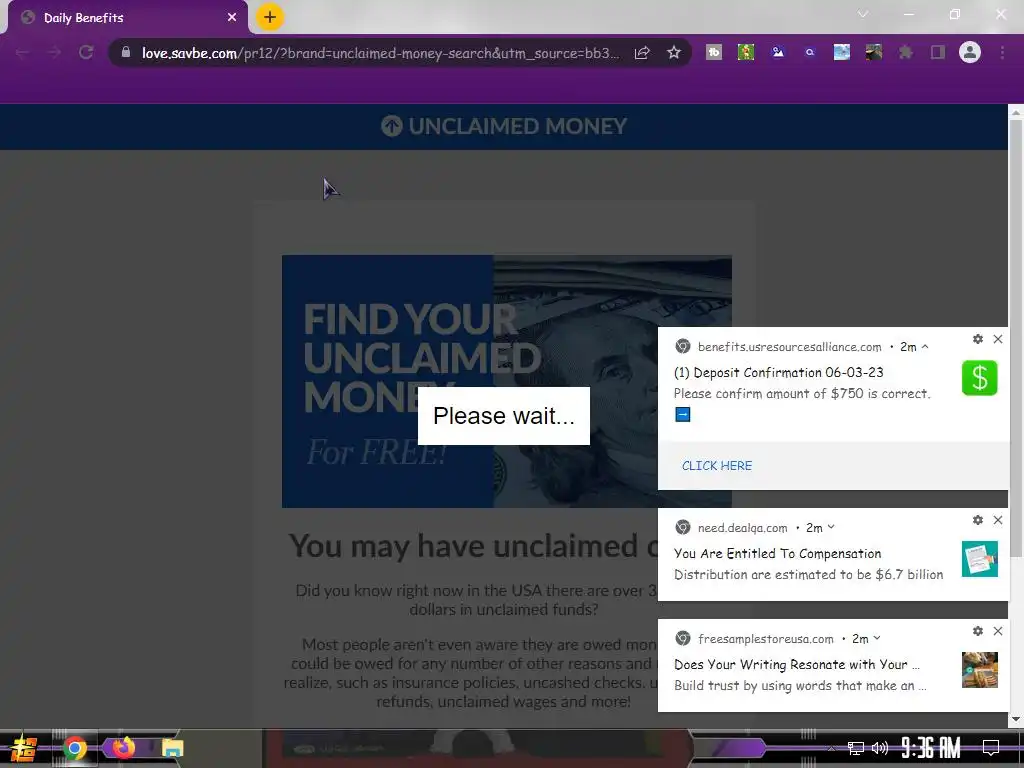Expand the need.dealqa.com notification chevron
The width and height of the screenshot is (1024, 768).
tap(831, 528)
